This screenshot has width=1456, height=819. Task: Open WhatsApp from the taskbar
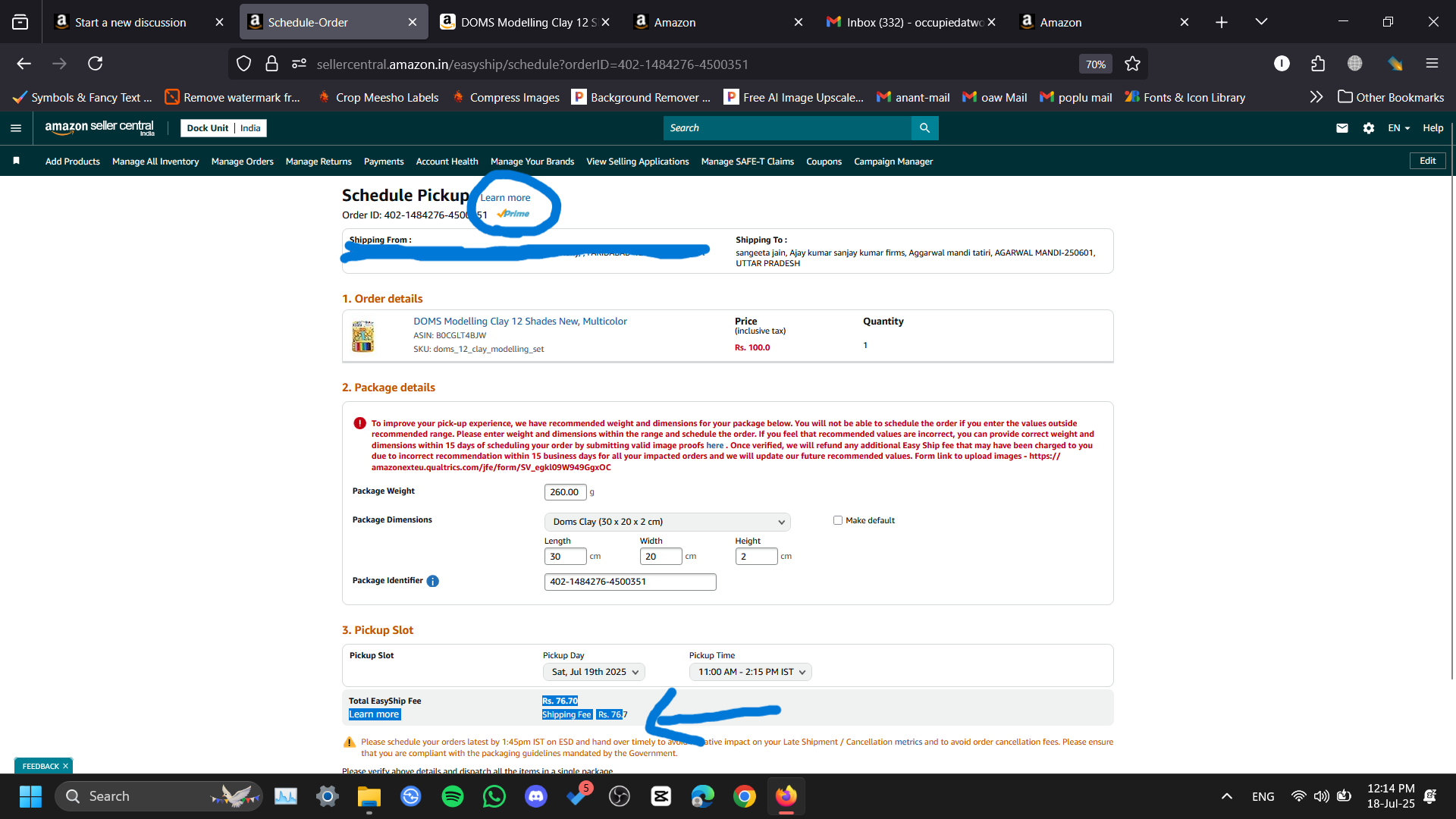494,796
